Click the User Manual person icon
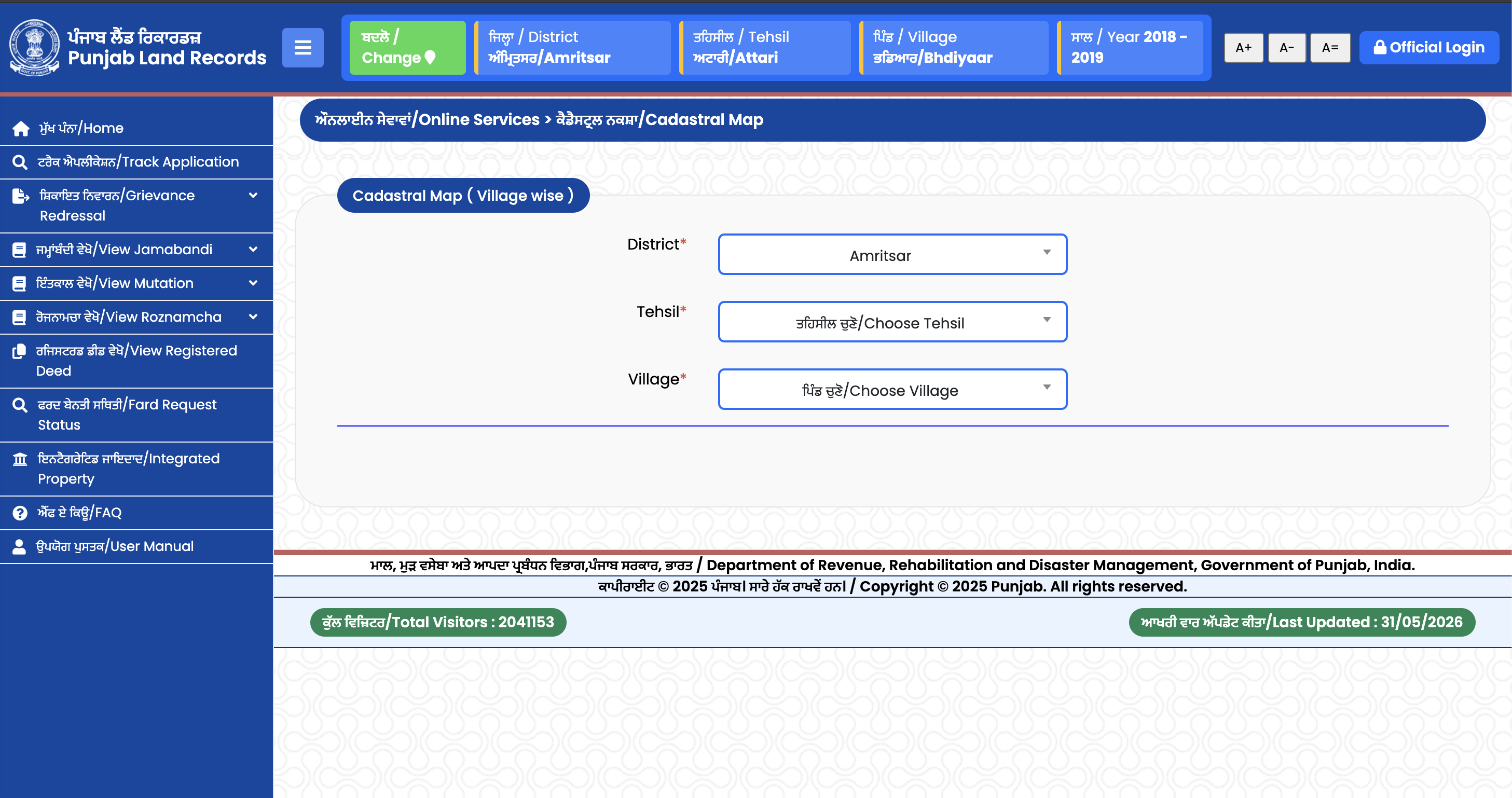 click(19, 546)
